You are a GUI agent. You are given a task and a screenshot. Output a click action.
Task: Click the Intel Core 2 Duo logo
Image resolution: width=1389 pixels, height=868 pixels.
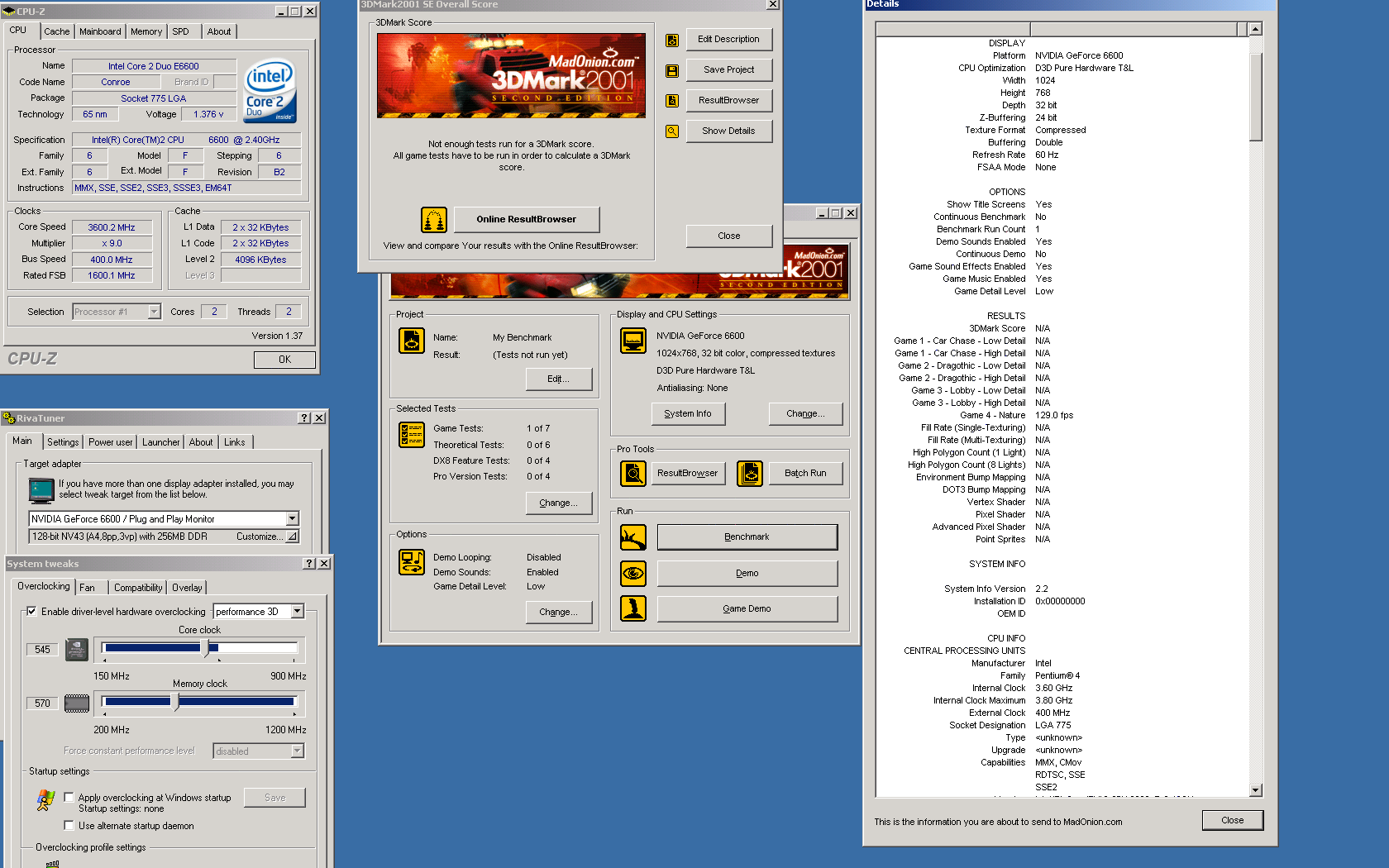coord(270,91)
